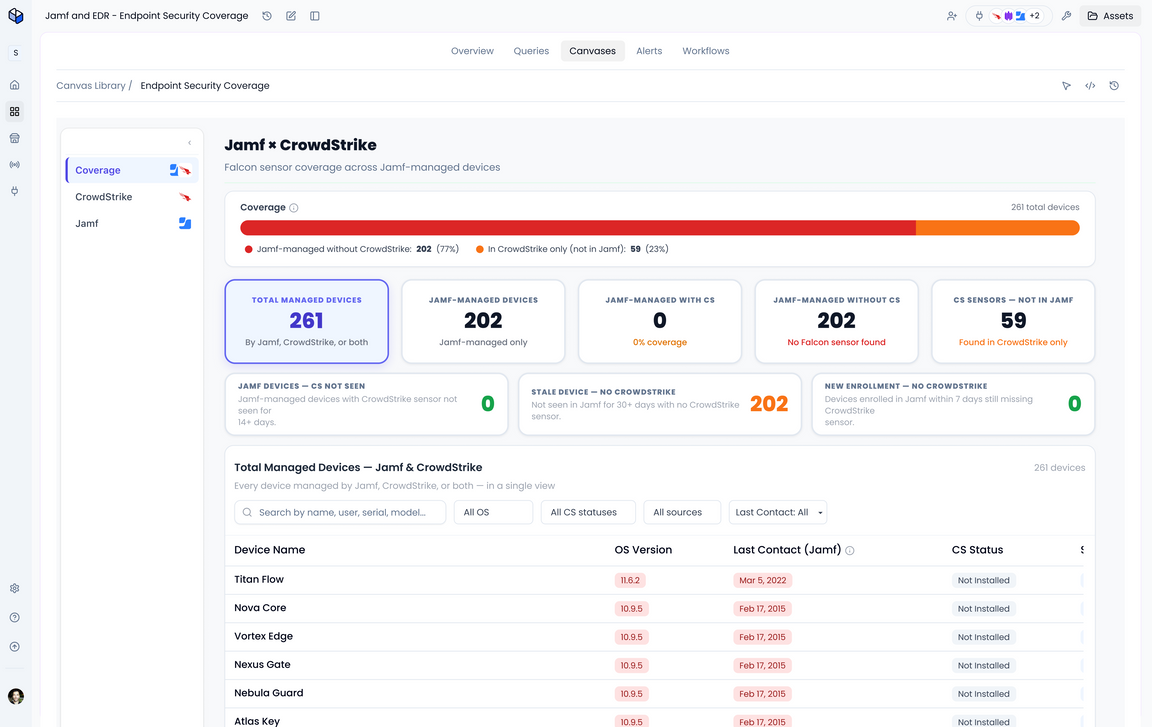The height and width of the screenshot is (727, 1152).
Task: Open the workspace 'S' switcher in sidebar
Action: tap(15, 53)
